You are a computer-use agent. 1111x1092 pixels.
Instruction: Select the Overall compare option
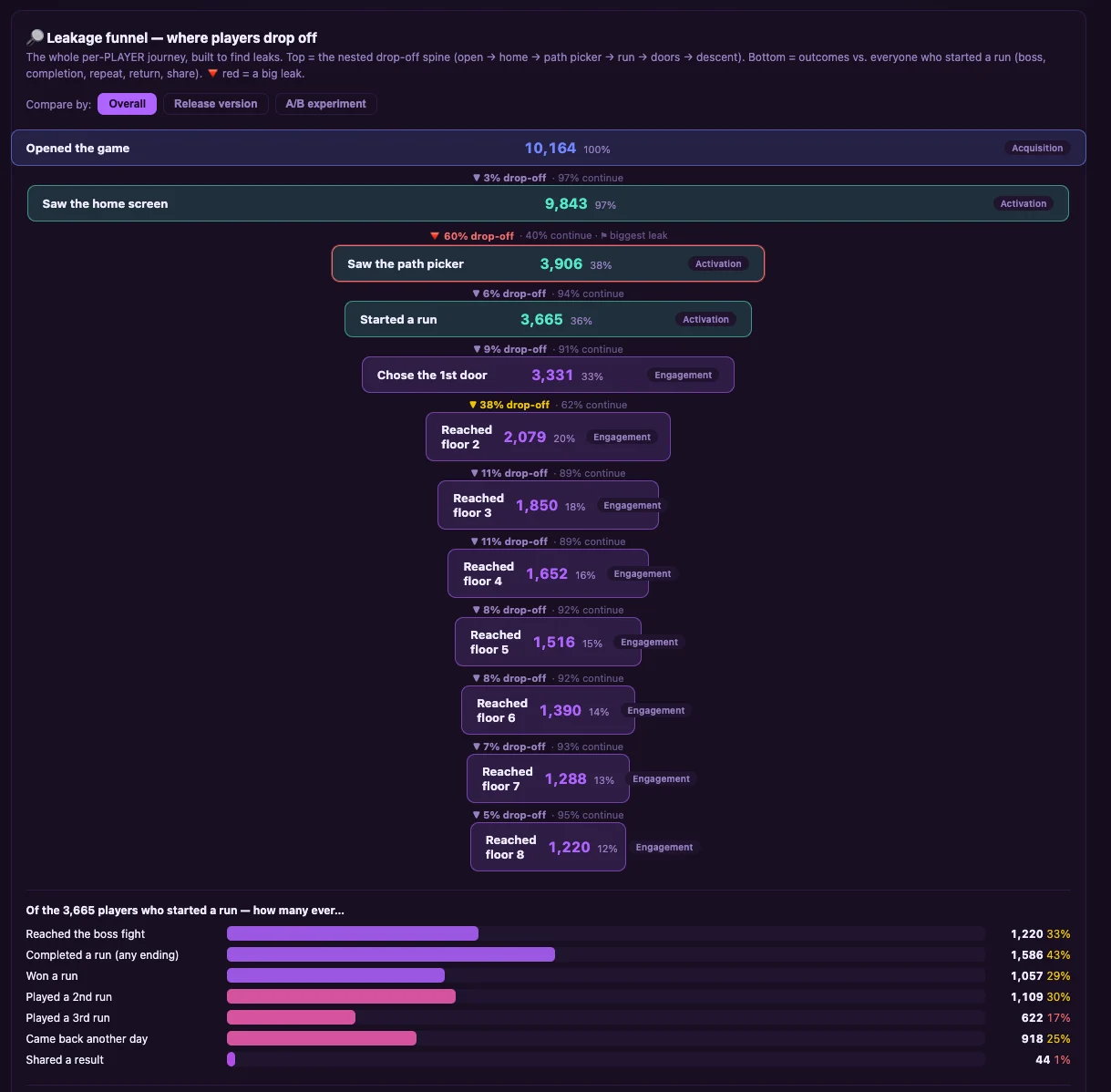coord(127,104)
